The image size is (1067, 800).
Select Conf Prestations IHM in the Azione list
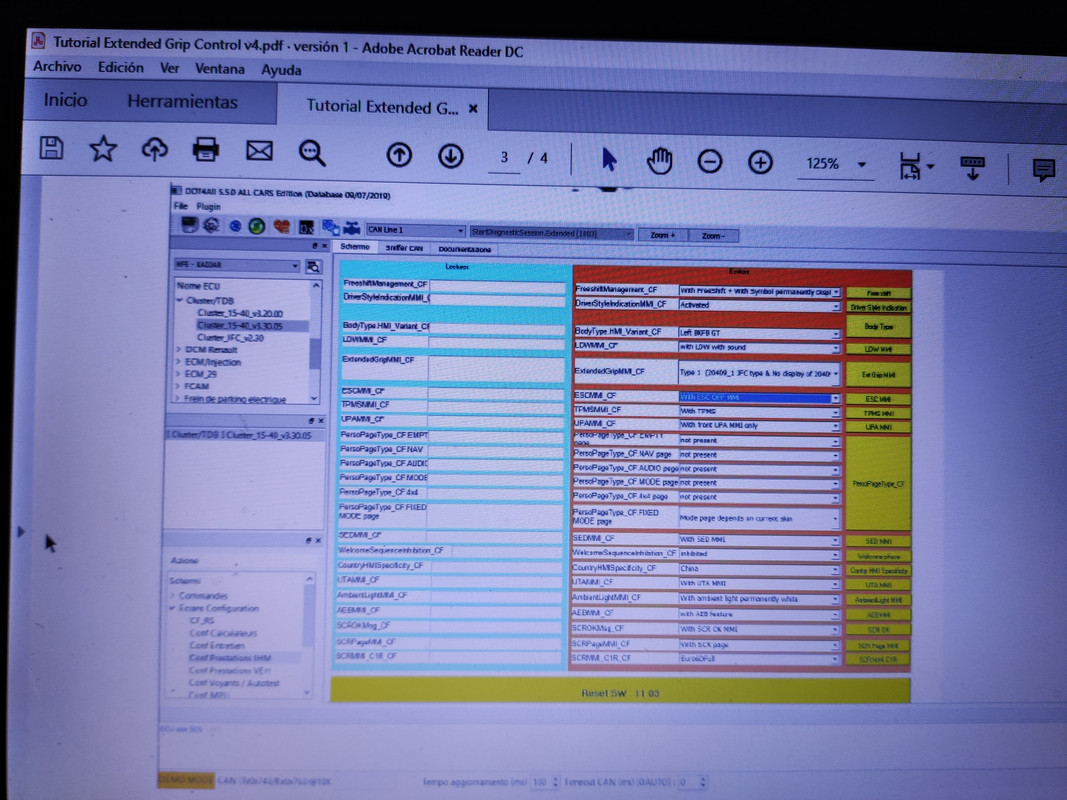(230, 658)
